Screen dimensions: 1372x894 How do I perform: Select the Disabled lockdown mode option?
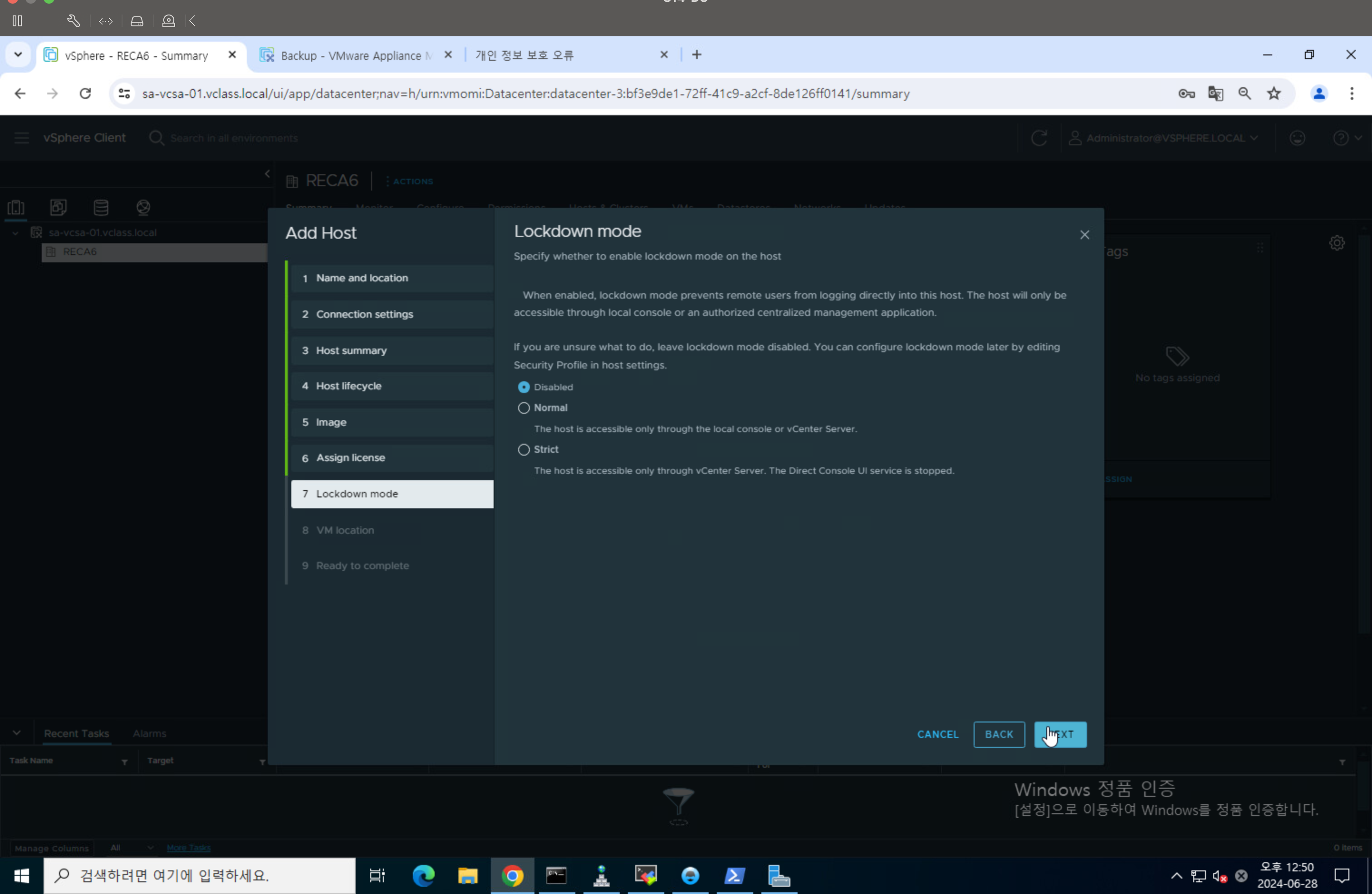(524, 387)
